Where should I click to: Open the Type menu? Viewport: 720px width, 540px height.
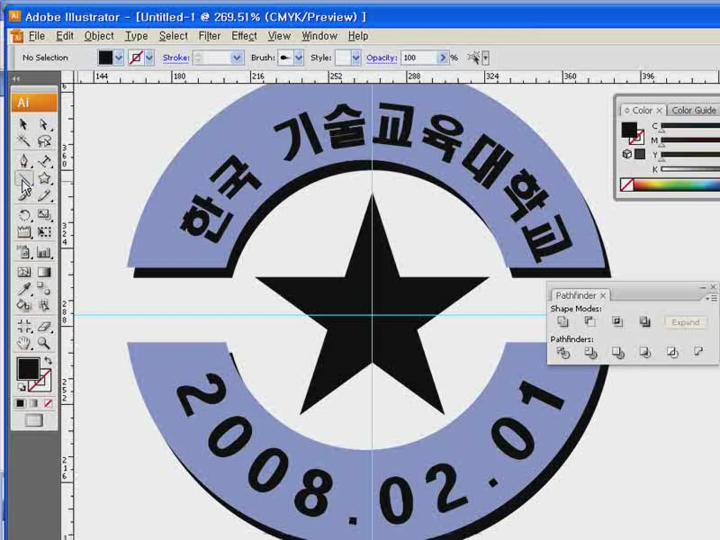click(x=136, y=36)
